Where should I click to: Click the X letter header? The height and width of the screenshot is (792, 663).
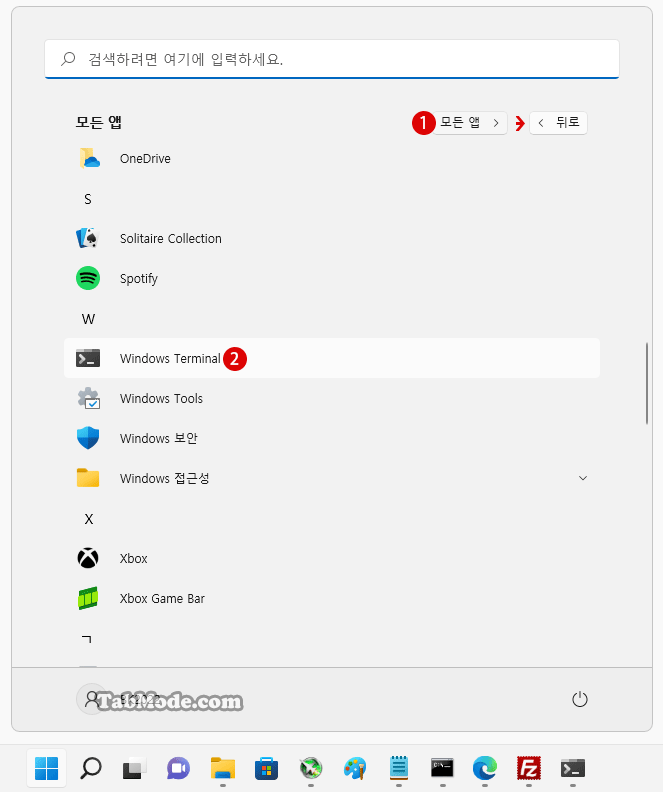tap(89, 519)
